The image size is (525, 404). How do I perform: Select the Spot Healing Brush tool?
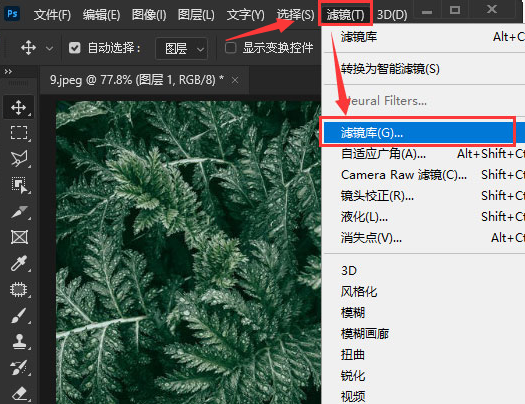[18, 290]
